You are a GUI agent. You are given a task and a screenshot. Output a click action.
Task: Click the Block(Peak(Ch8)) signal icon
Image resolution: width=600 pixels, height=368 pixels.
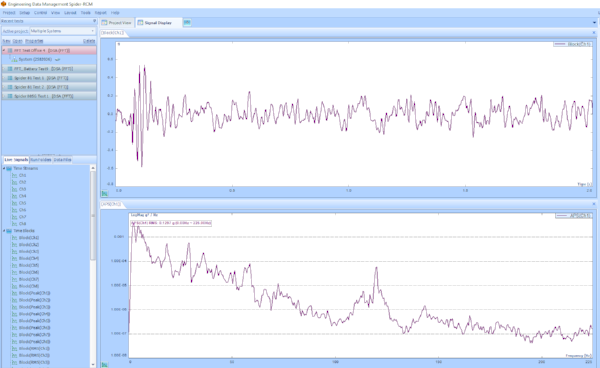15,342
